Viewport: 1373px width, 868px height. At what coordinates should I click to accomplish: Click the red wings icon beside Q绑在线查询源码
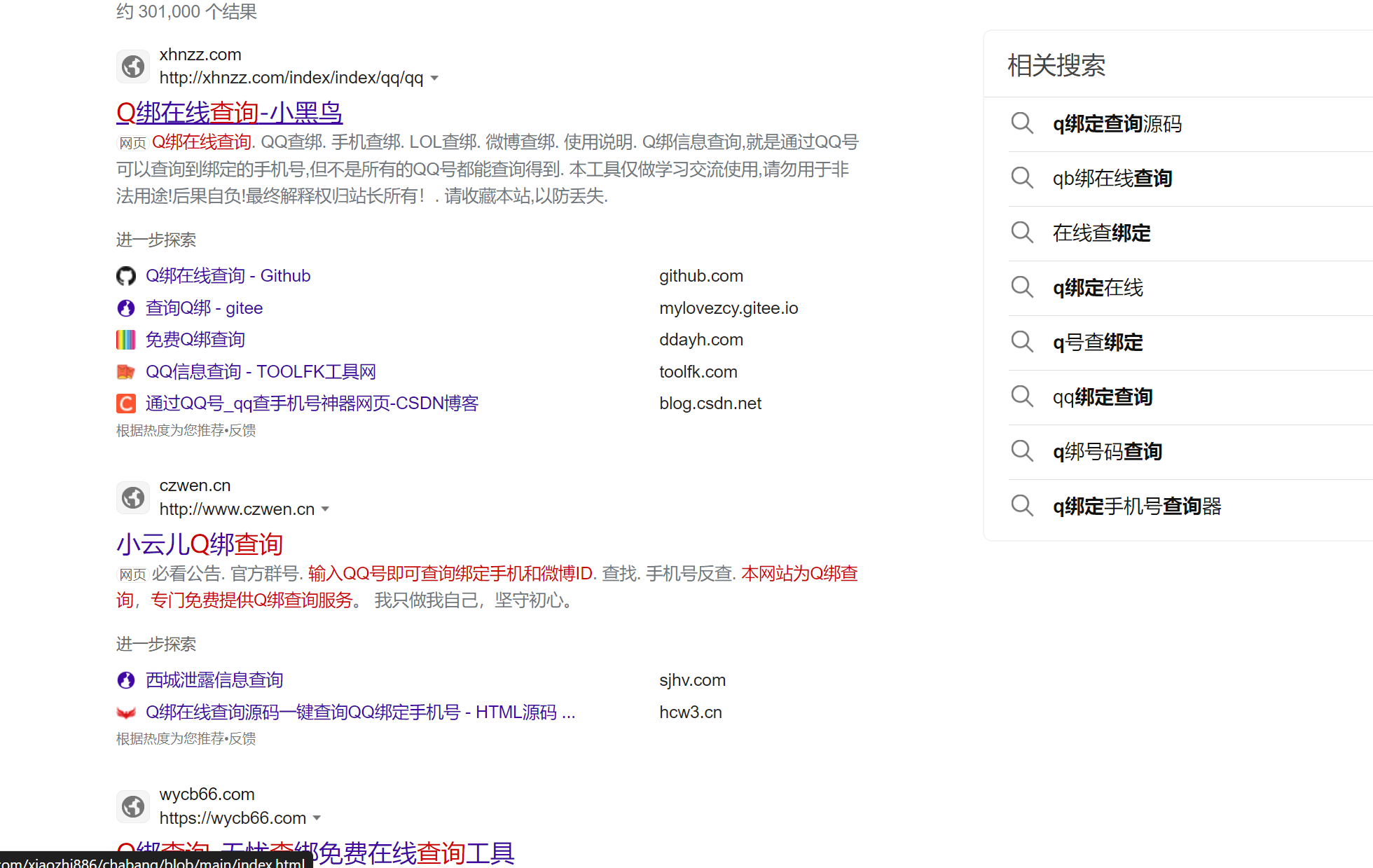click(x=126, y=712)
